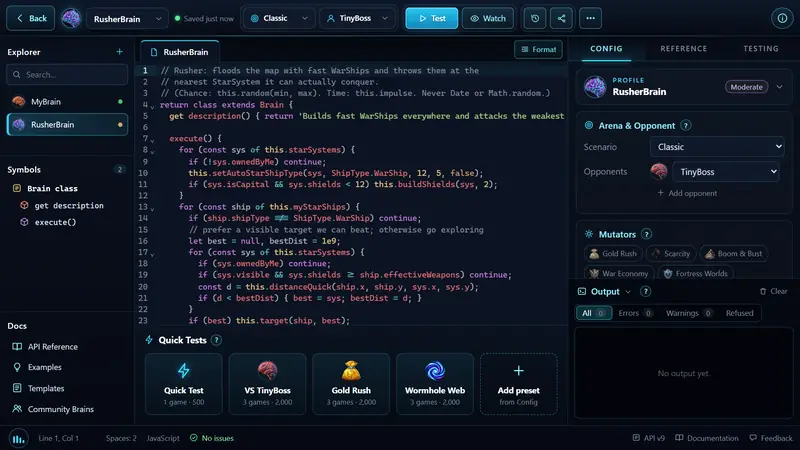Filter output by Errors
Image resolution: width=800 pixels, height=450 pixels.
(635, 313)
